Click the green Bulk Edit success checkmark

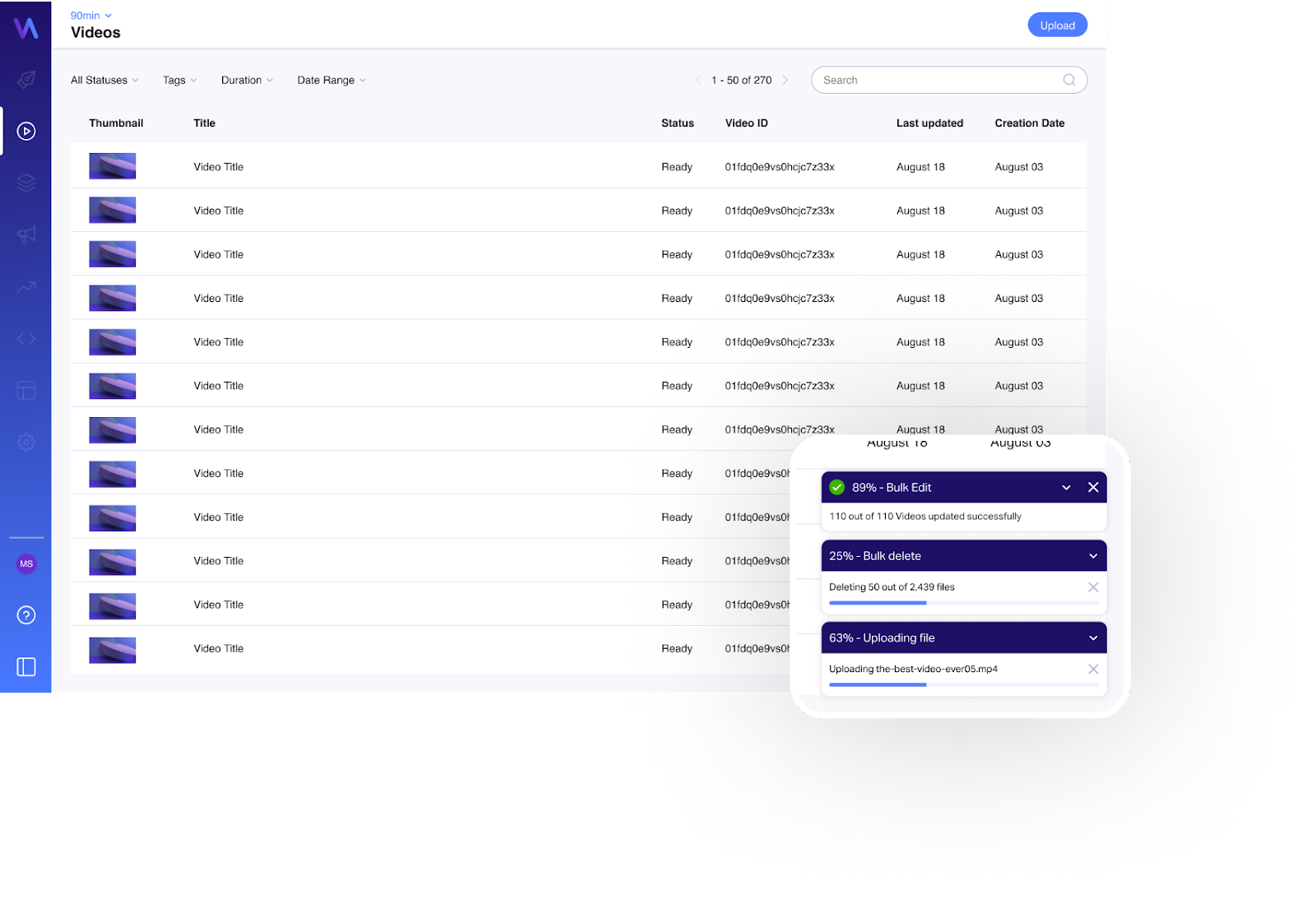click(837, 487)
